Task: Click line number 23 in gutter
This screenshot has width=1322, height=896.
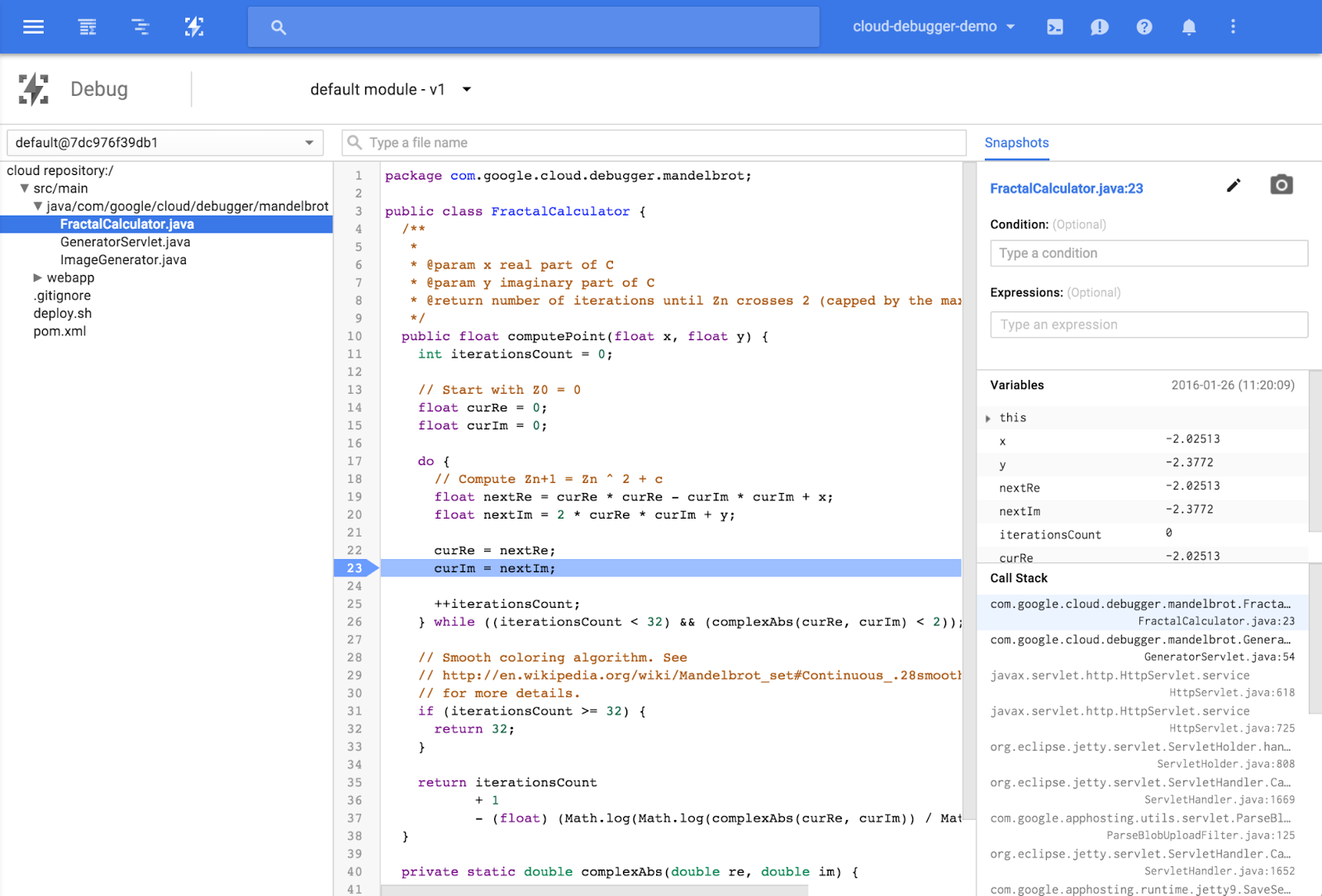Action: pyautogui.click(x=354, y=568)
